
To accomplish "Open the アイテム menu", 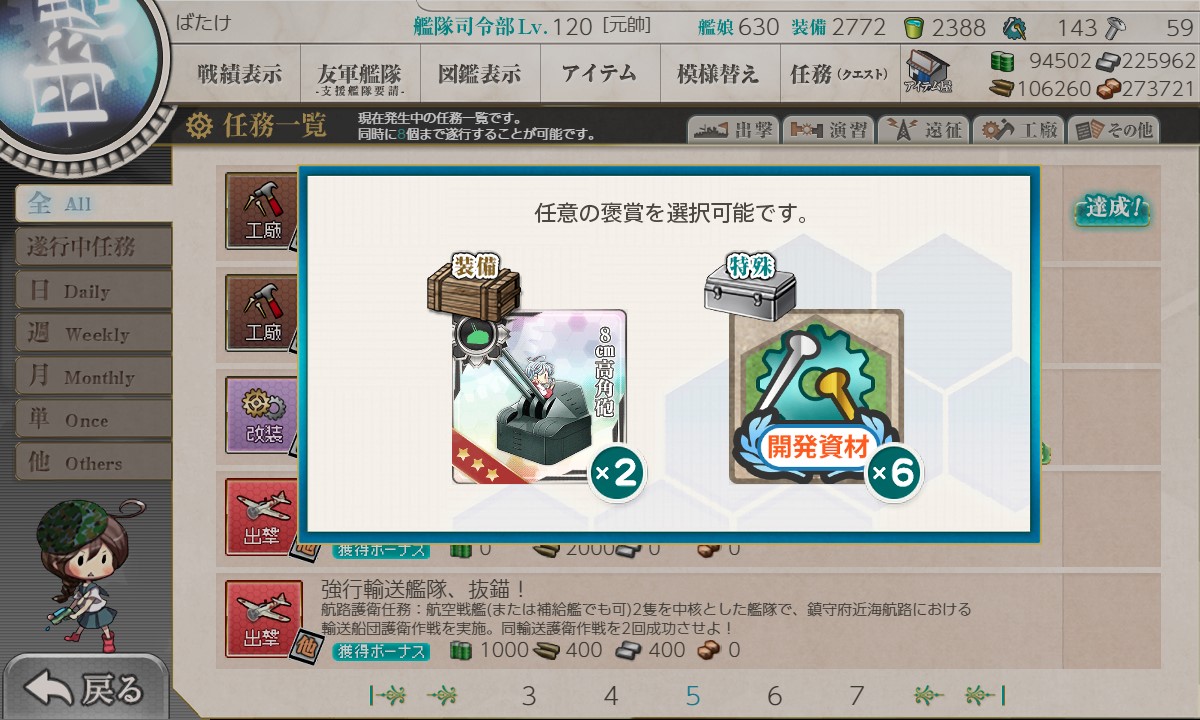I will [599, 74].
